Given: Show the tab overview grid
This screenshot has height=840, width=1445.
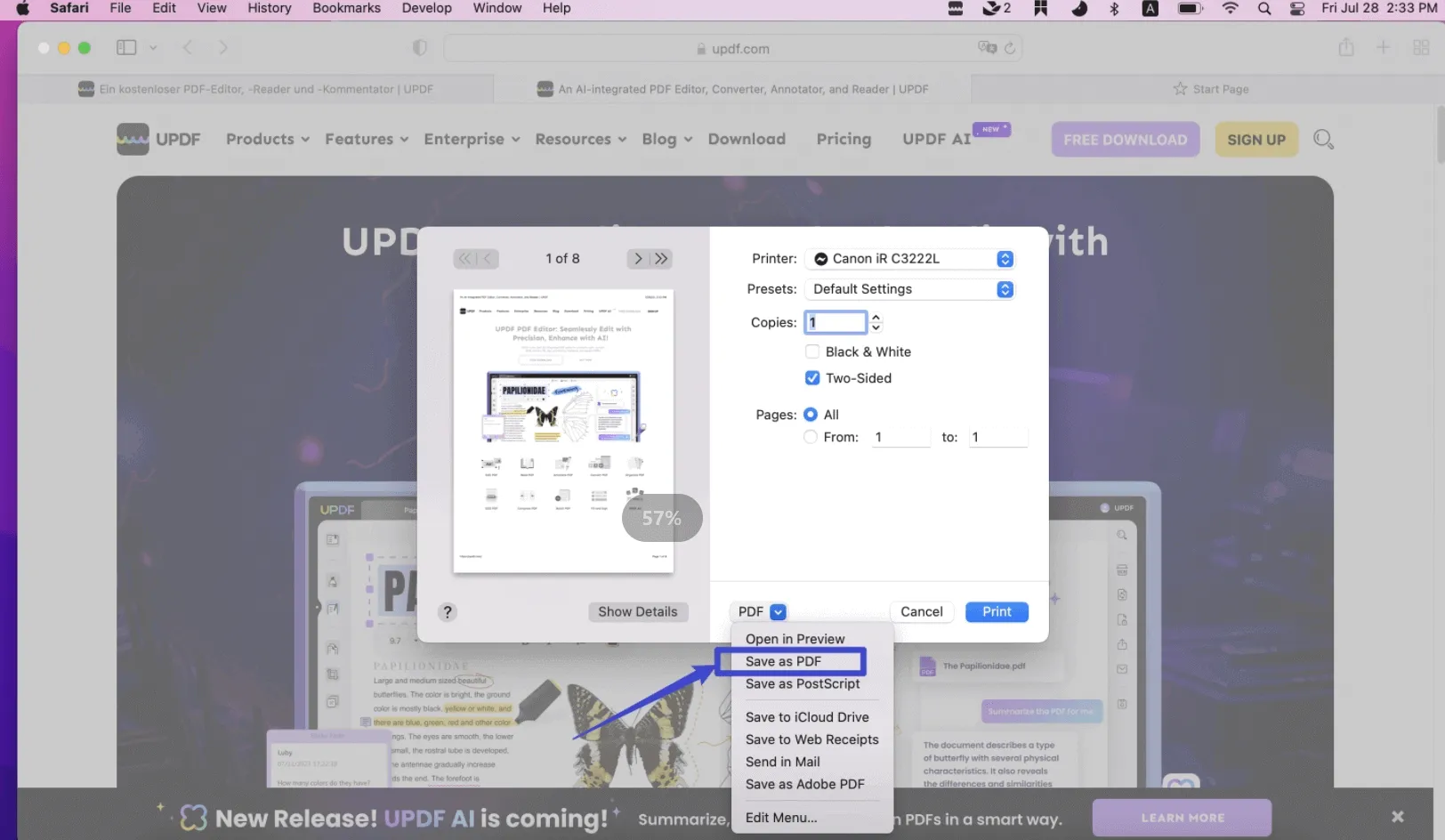Looking at the screenshot, I should point(1421,47).
